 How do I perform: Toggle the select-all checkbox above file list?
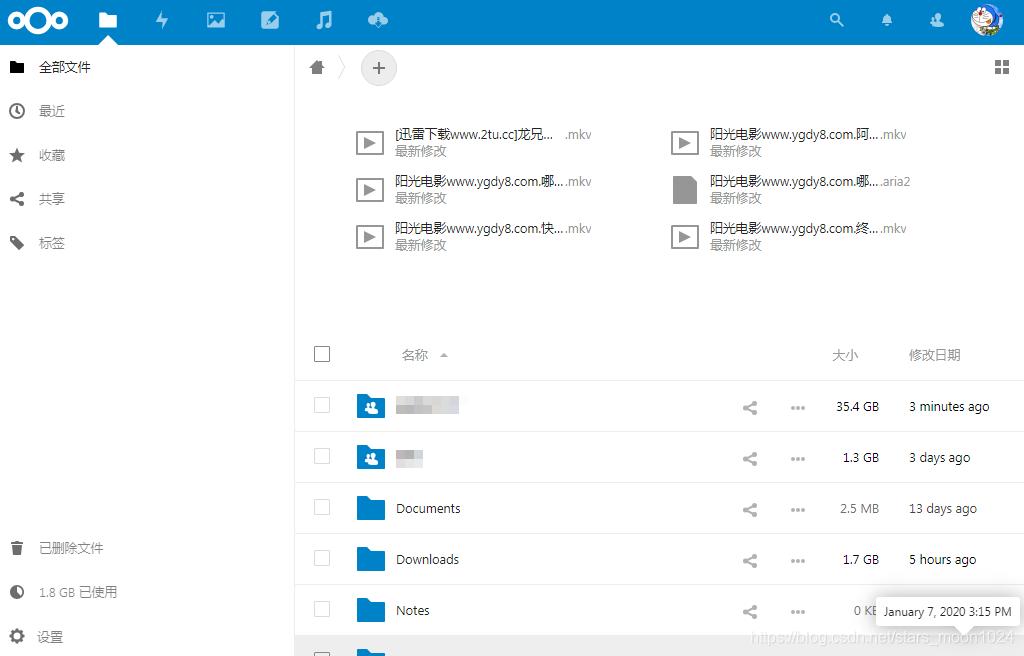click(322, 353)
